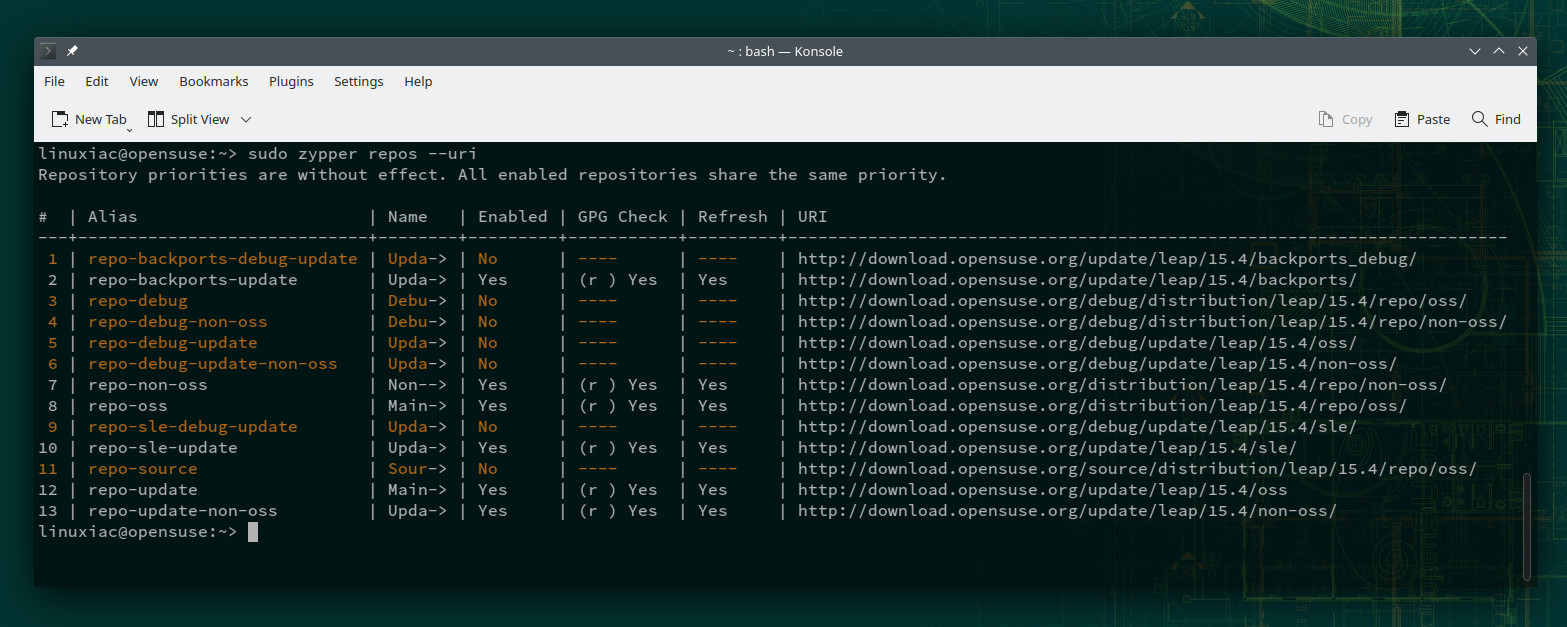Click the 'URI' column header

813,216
